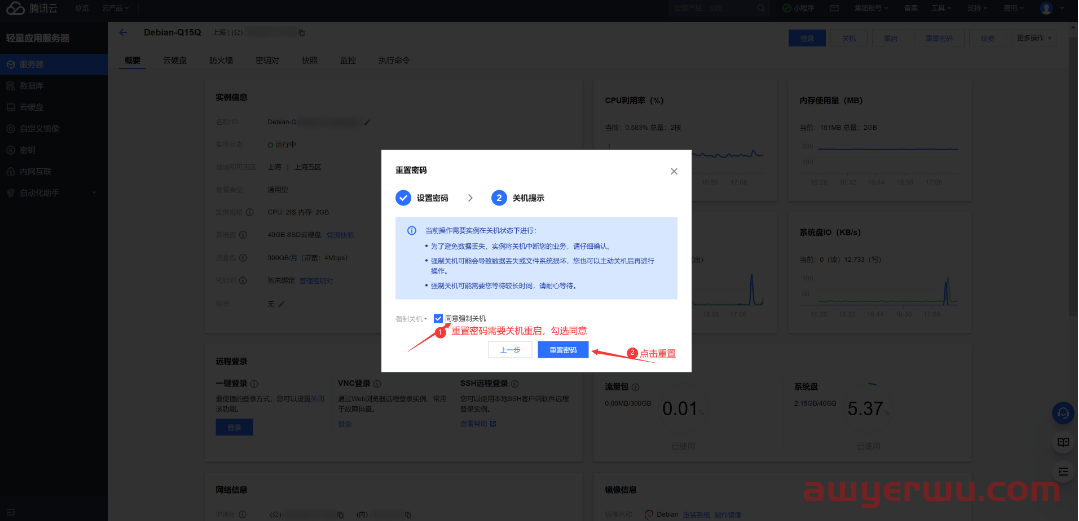Click the top-right blue 登录 button
1079x521 pixels.
click(807, 39)
